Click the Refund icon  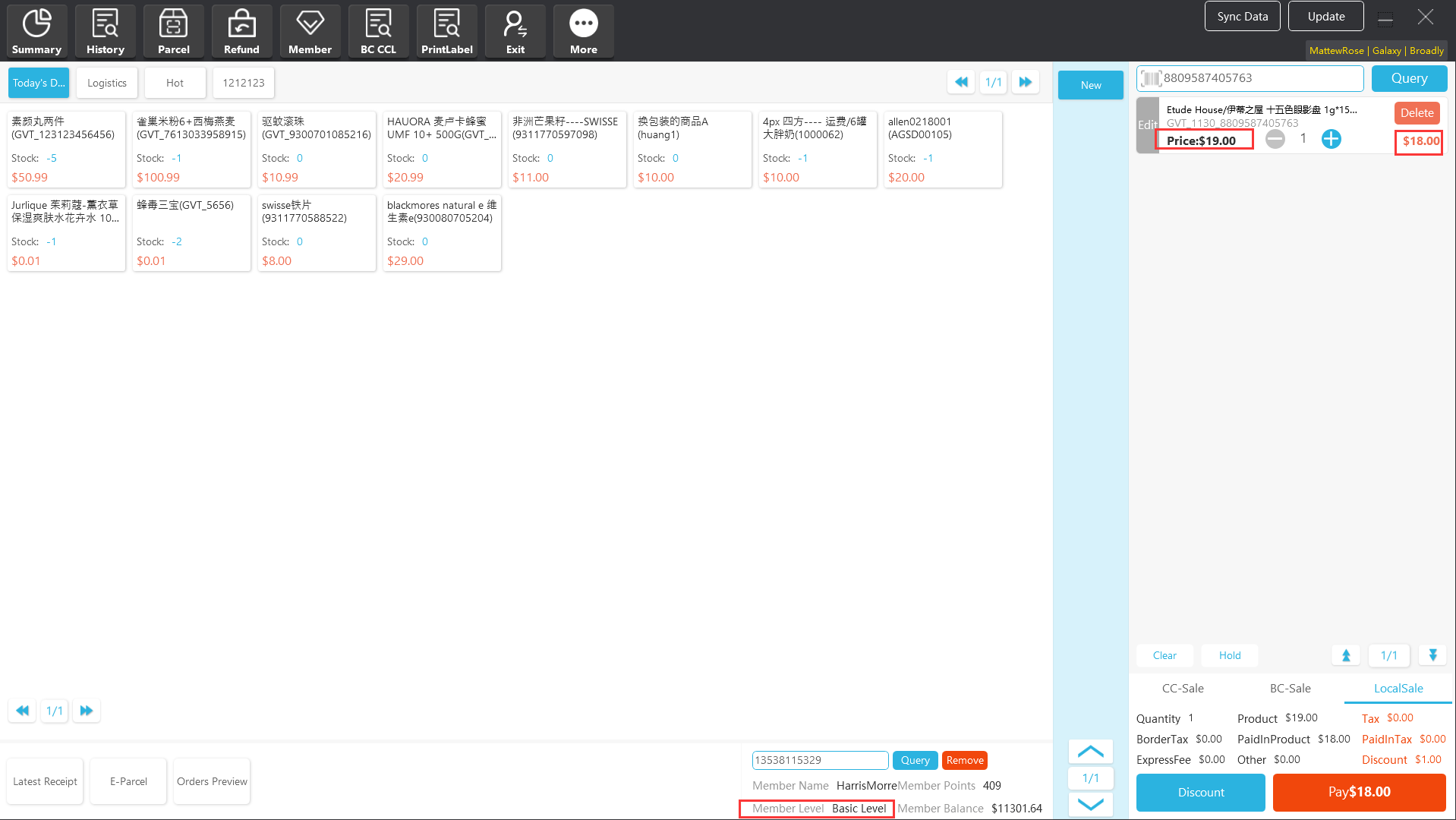click(241, 31)
